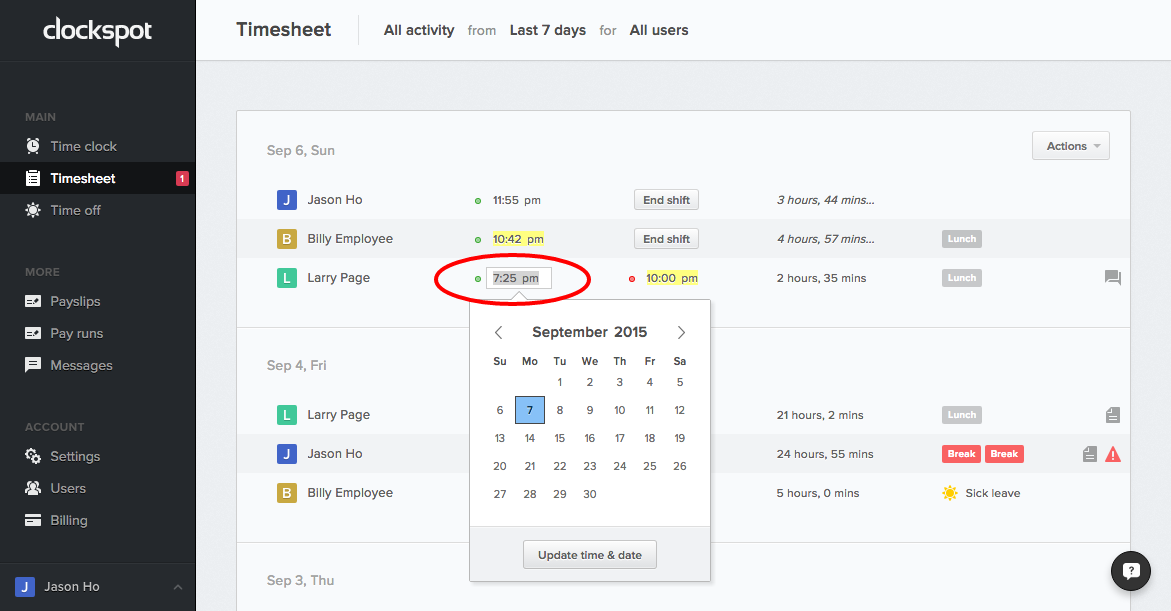Click the Settings gears icon

tap(33, 456)
